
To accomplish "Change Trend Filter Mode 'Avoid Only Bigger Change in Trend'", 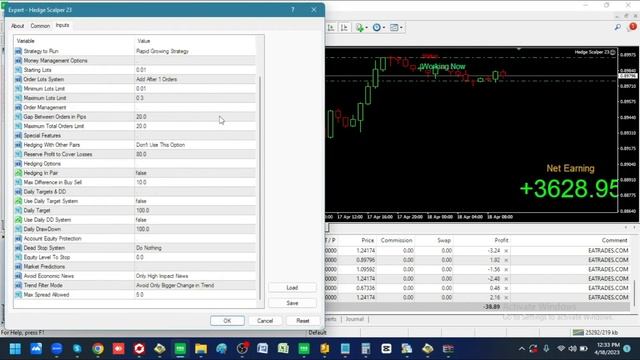I will 195,285.
